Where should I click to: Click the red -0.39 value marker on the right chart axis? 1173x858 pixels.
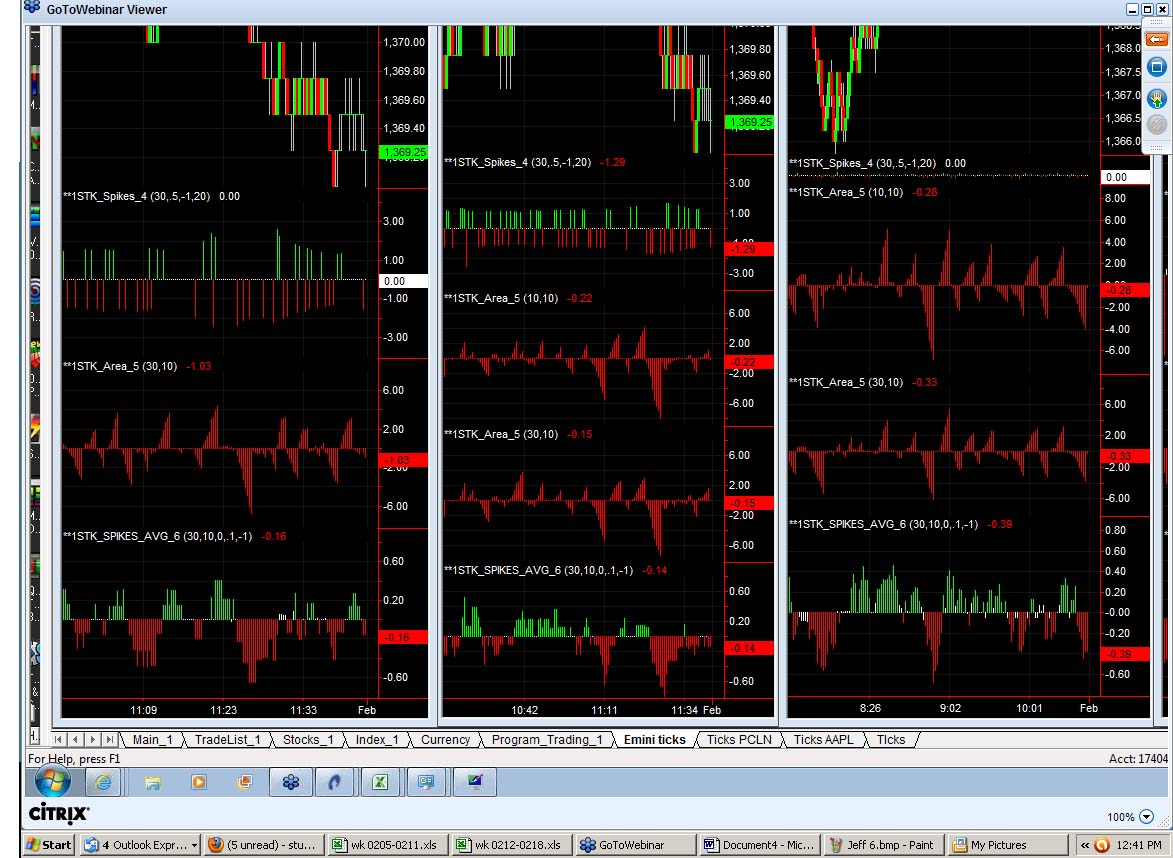pos(1125,654)
